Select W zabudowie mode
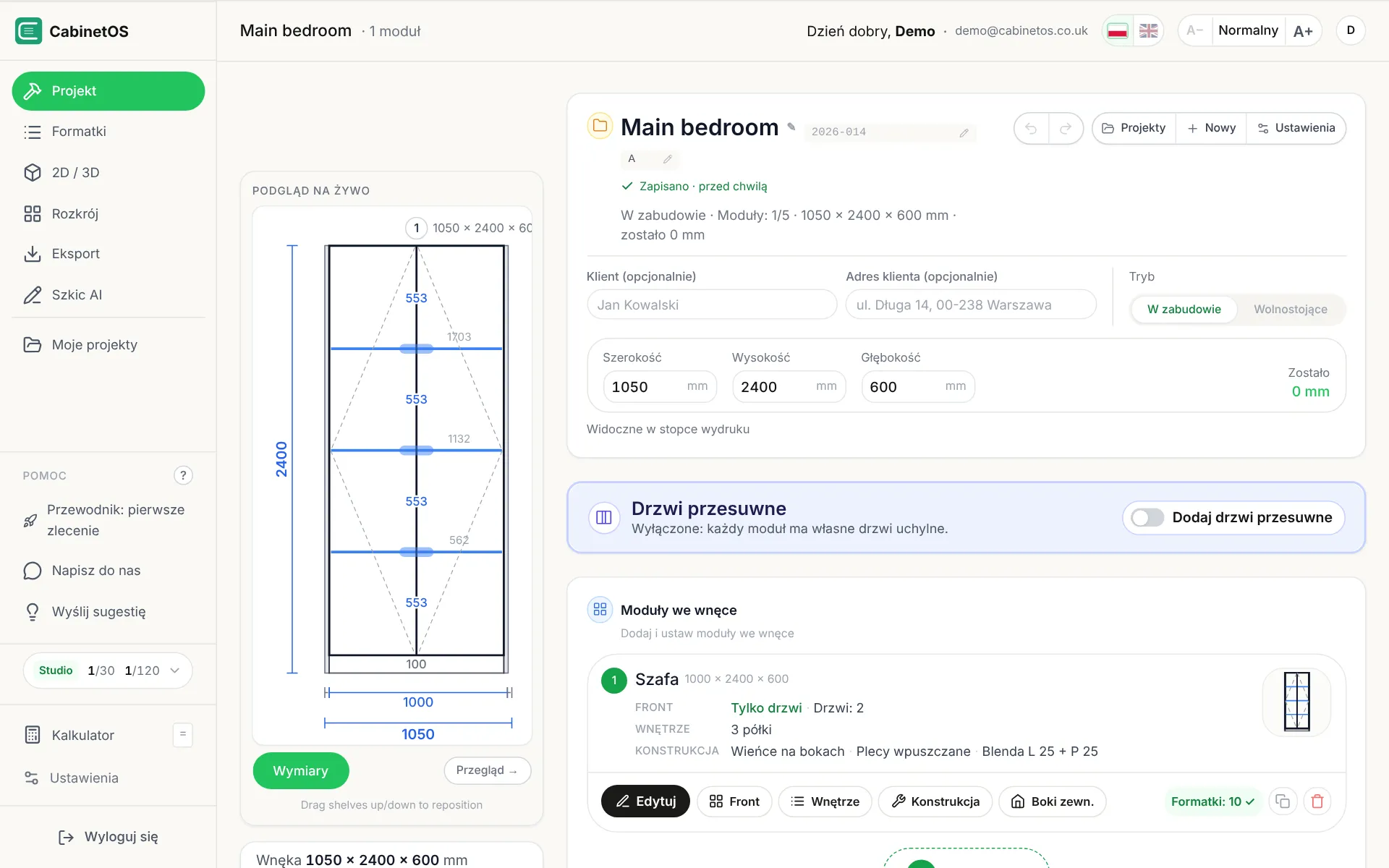The image size is (1389, 868). point(1184,310)
